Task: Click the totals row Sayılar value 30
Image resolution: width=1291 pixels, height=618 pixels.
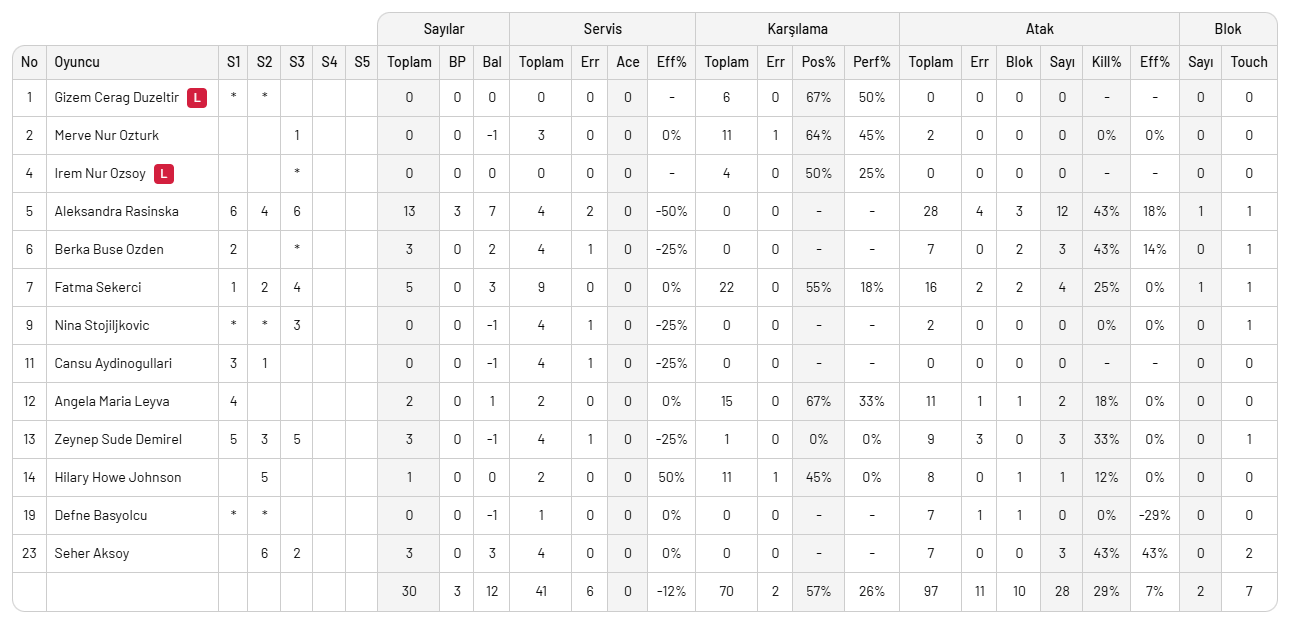Action: pyautogui.click(x=409, y=592)
